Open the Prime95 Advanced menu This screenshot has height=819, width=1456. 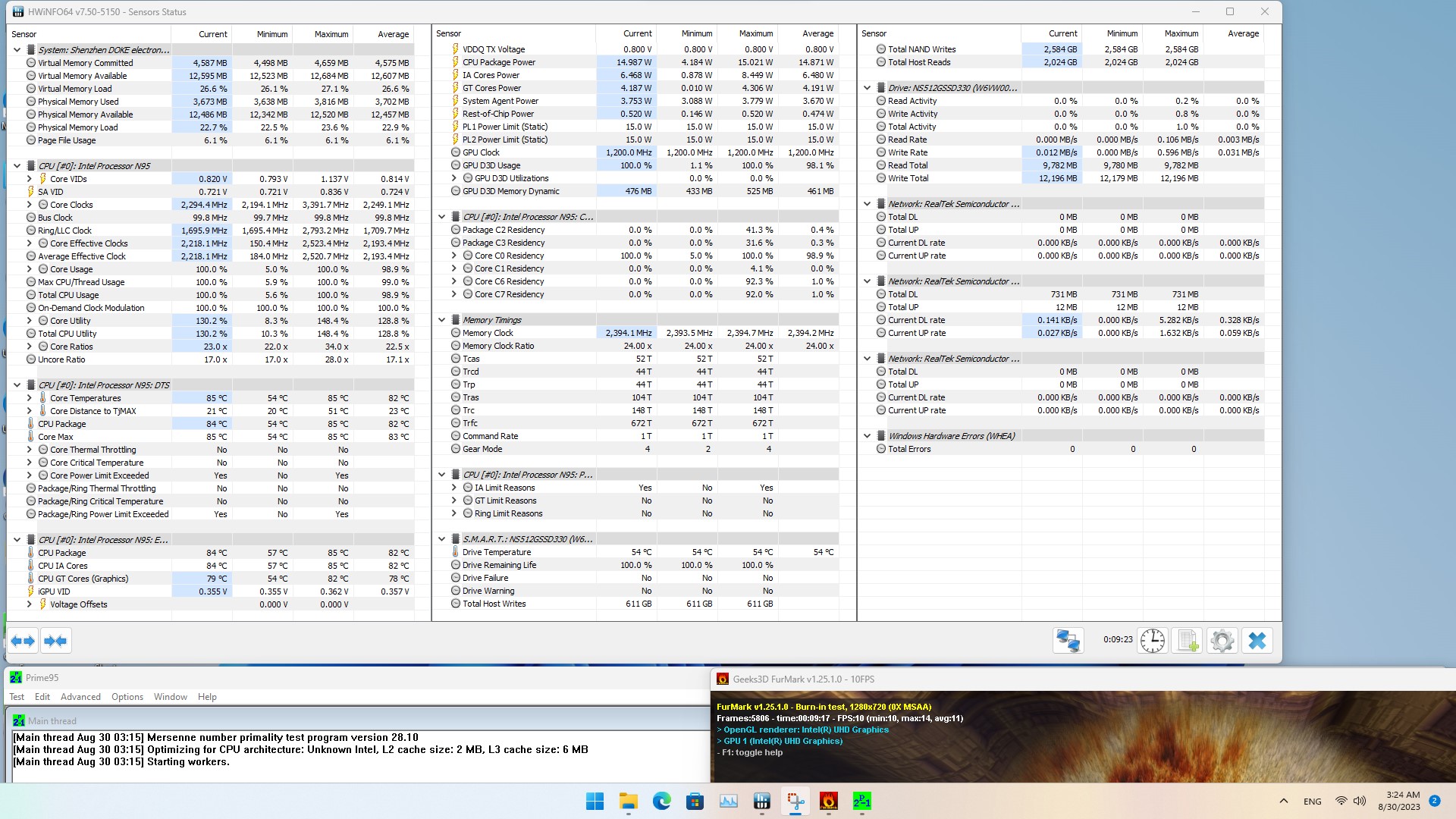click(x=80, y=697)
